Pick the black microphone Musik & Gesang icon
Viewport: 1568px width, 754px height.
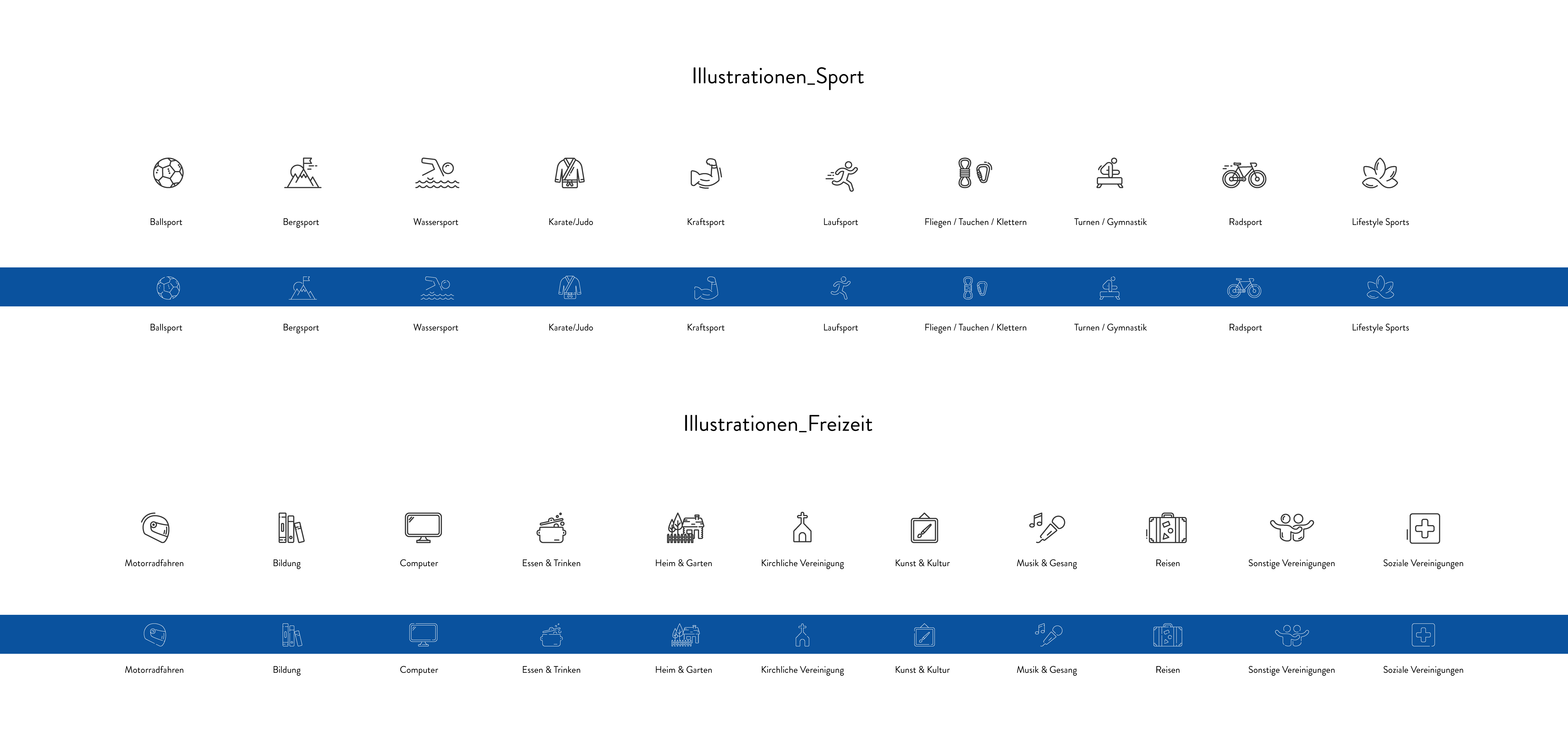coord(1047,527)
